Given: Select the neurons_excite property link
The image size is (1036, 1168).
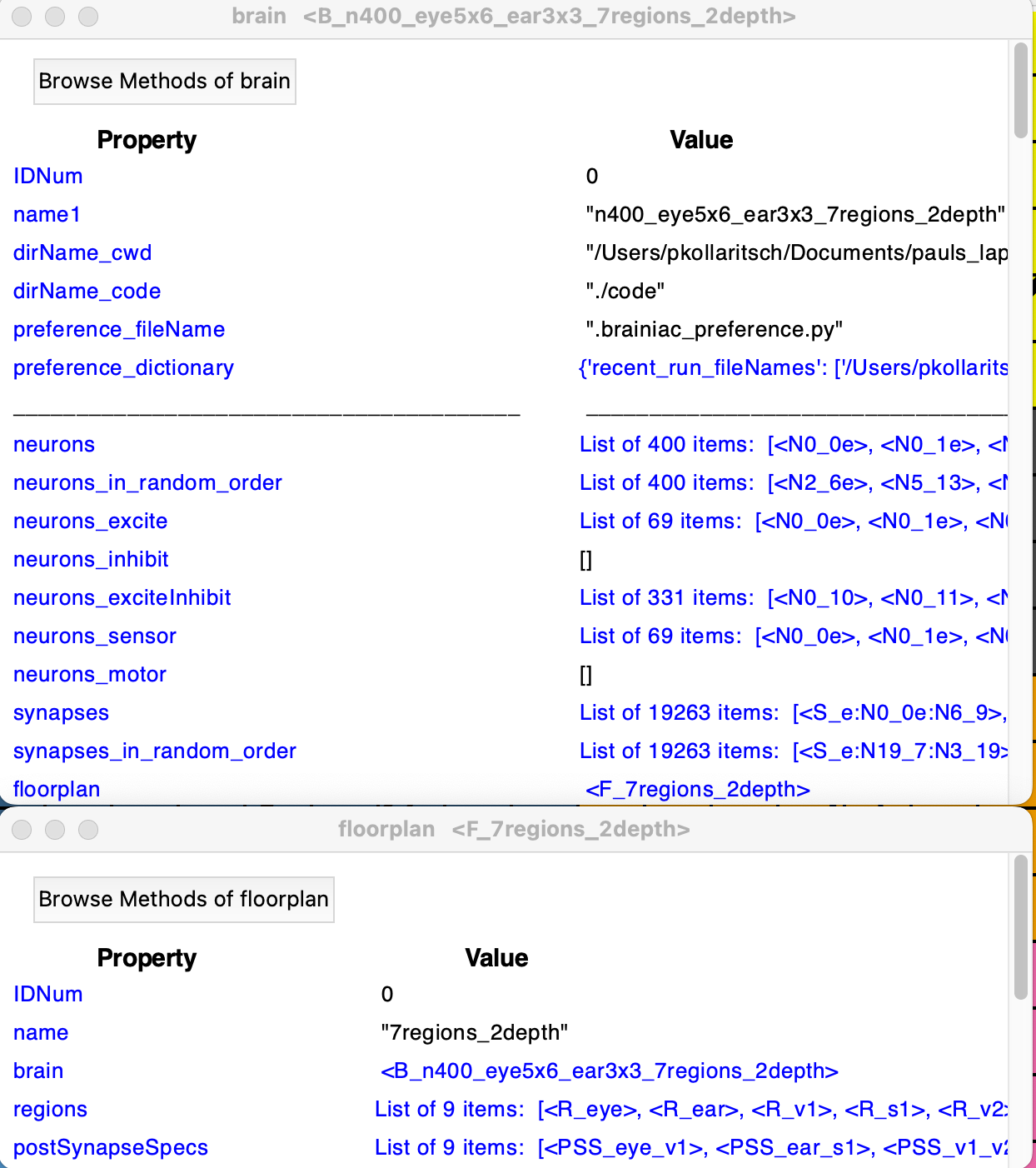Looking at the screenshot, I should click(90, 521).
